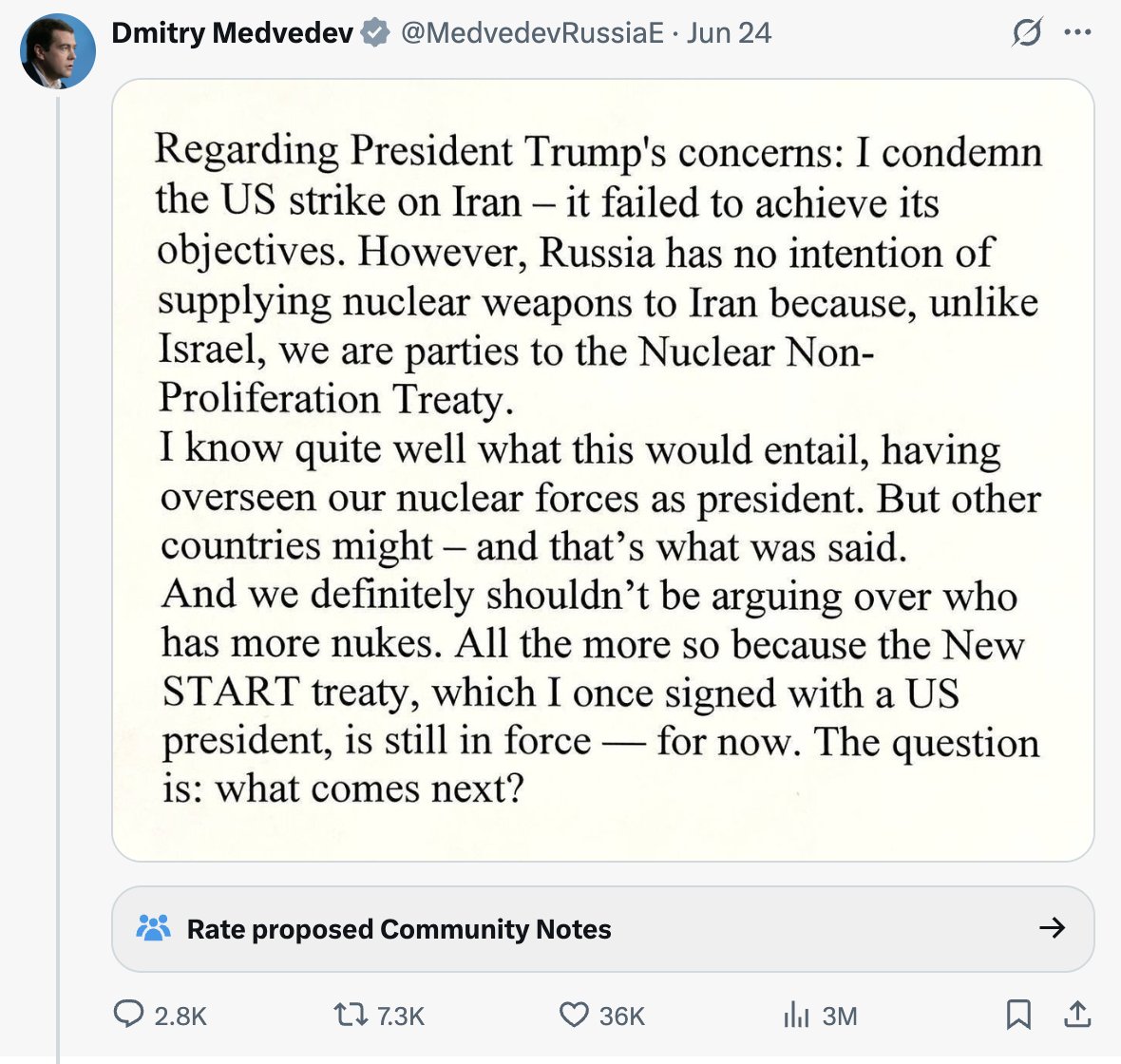The image size is (1121, 1064).
Task: Open the @MedvedevRussiaE handle link
Action: tap(532, 33)
